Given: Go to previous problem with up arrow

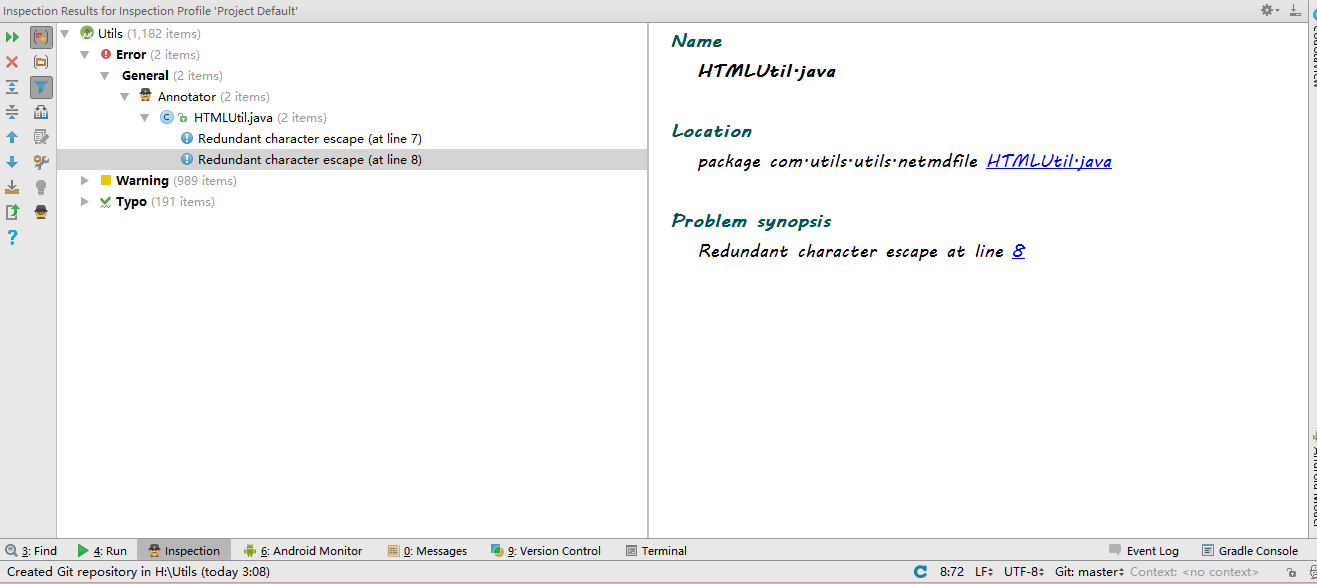Looking at the screenshot, I should pos(12,137).
